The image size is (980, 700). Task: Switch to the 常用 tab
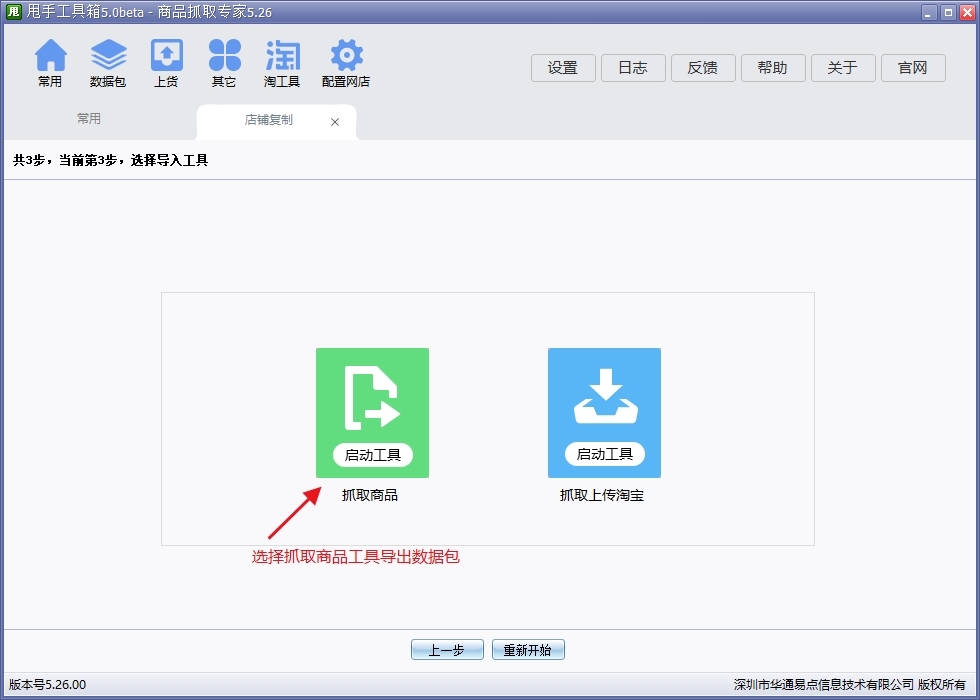[x=88, y=117]
